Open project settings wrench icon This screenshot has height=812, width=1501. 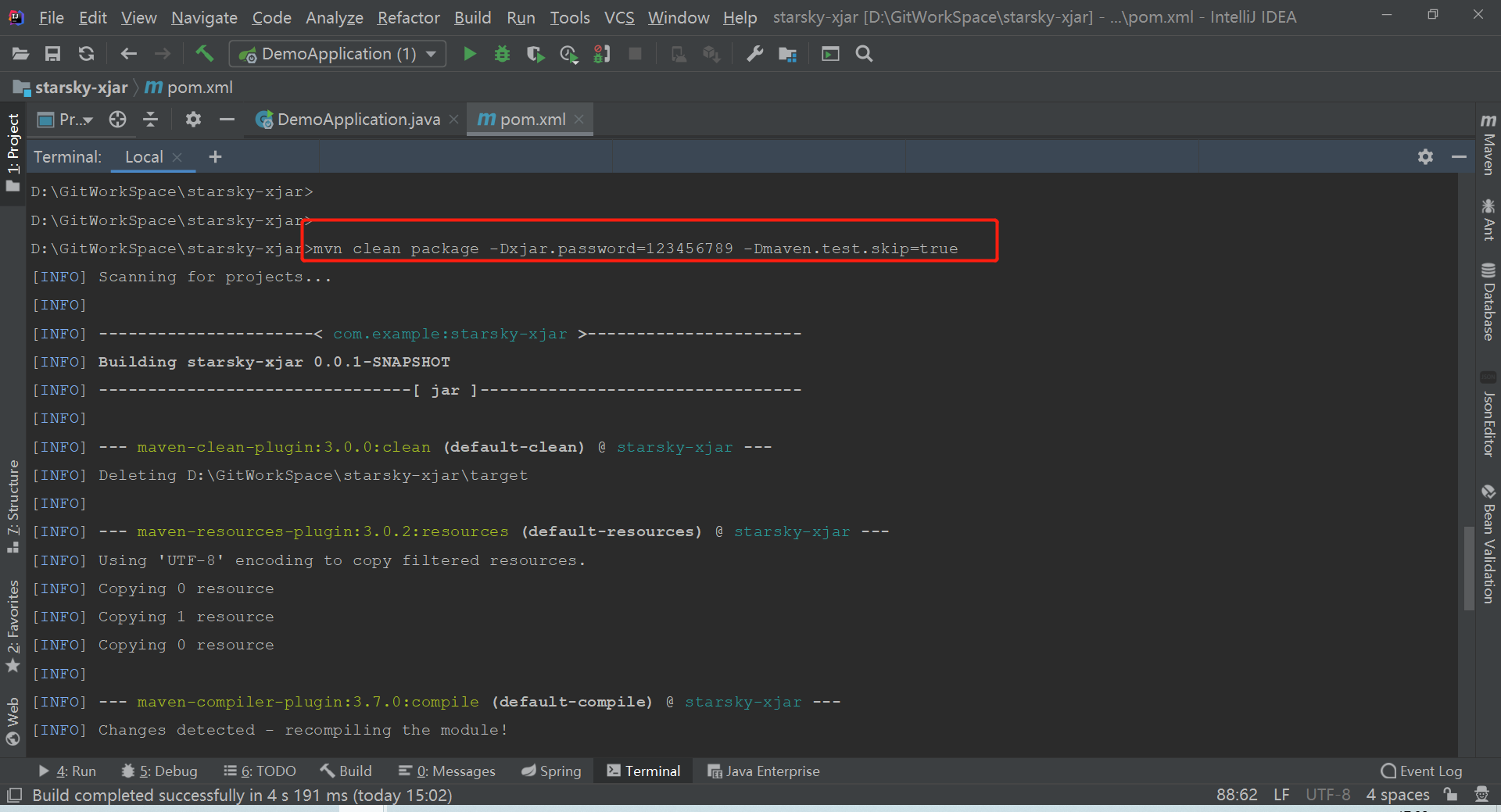(x=754, y=54)
